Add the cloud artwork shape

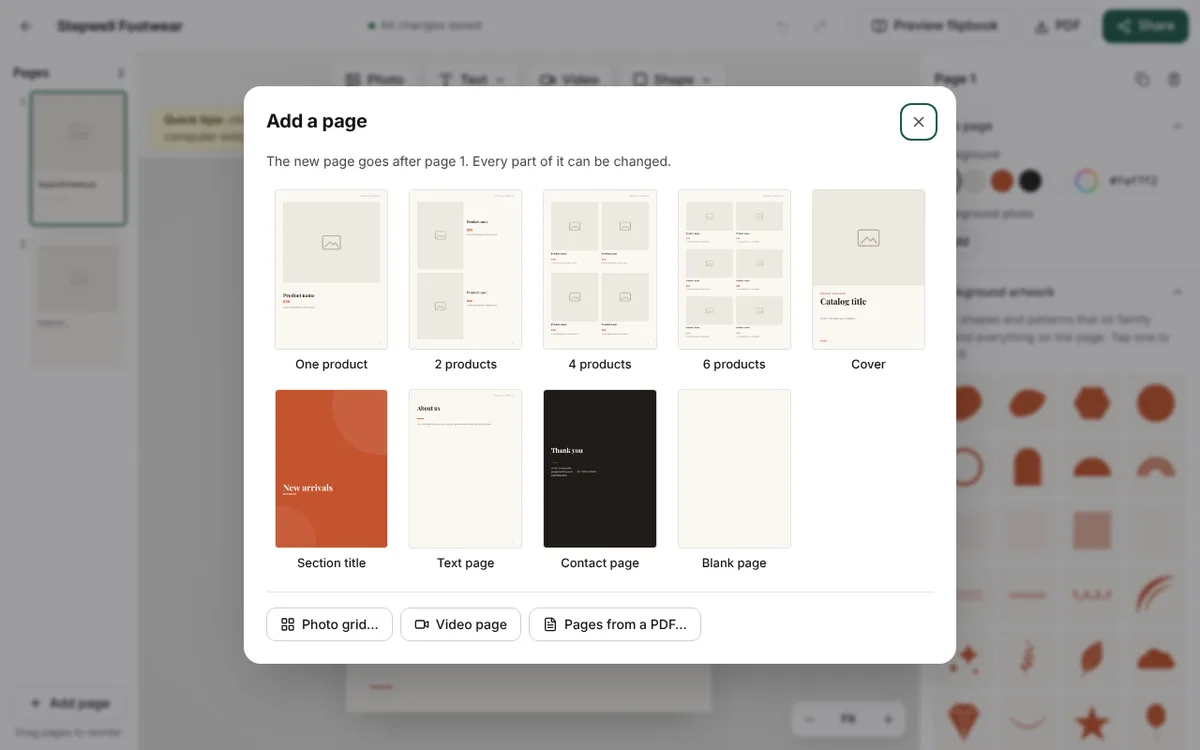point(1155,659)
